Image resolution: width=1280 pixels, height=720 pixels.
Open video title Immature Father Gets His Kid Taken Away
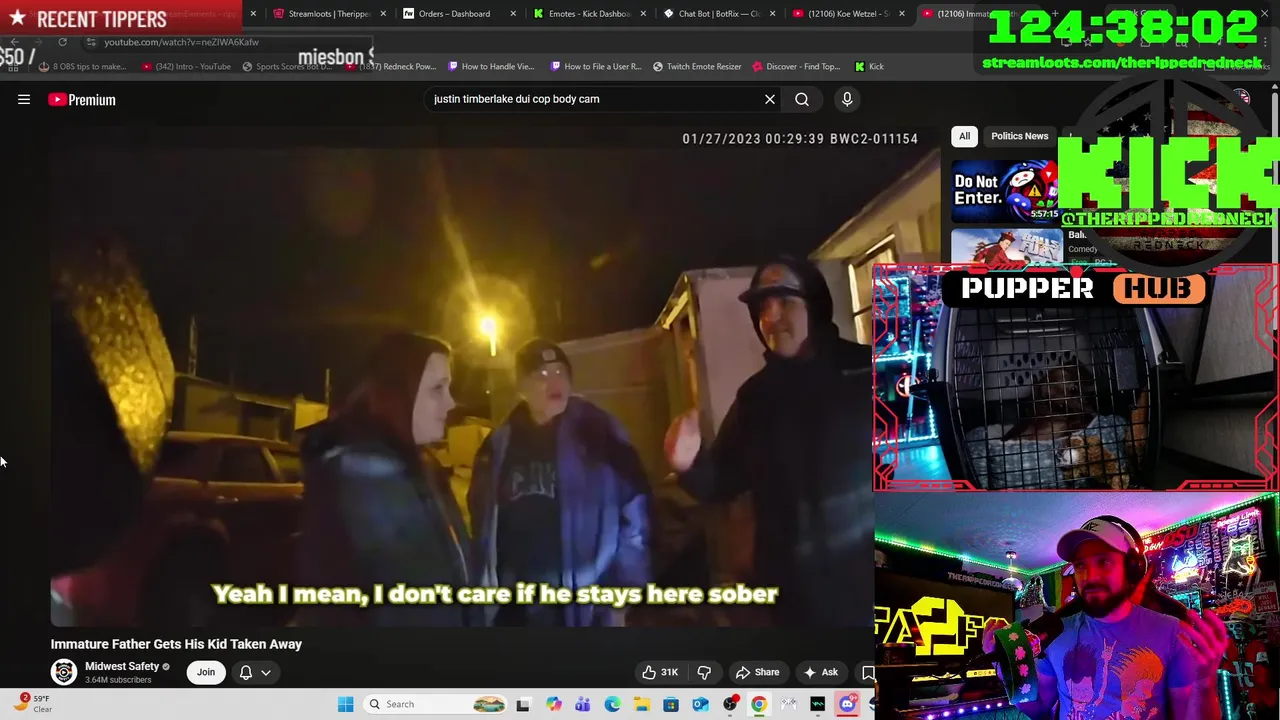click(x=176, y=644)
